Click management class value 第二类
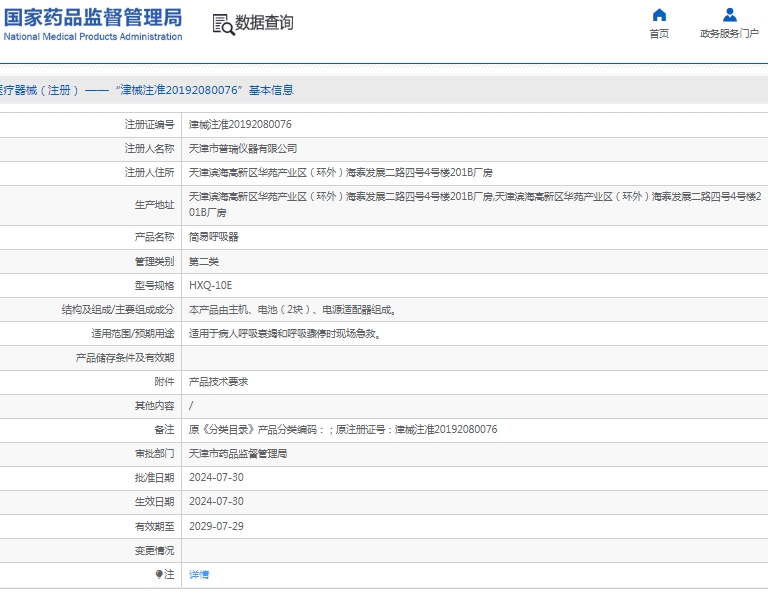The height and width of the screenshot is (593, 768). [x=204, y=261]
